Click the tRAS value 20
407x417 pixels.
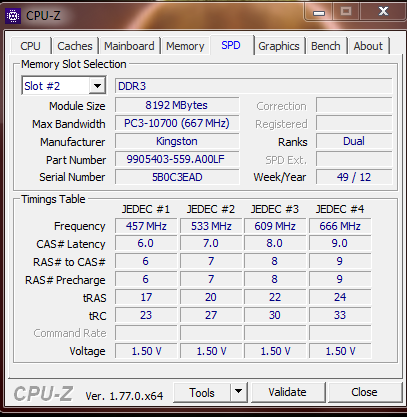click(x=211, y=297)
